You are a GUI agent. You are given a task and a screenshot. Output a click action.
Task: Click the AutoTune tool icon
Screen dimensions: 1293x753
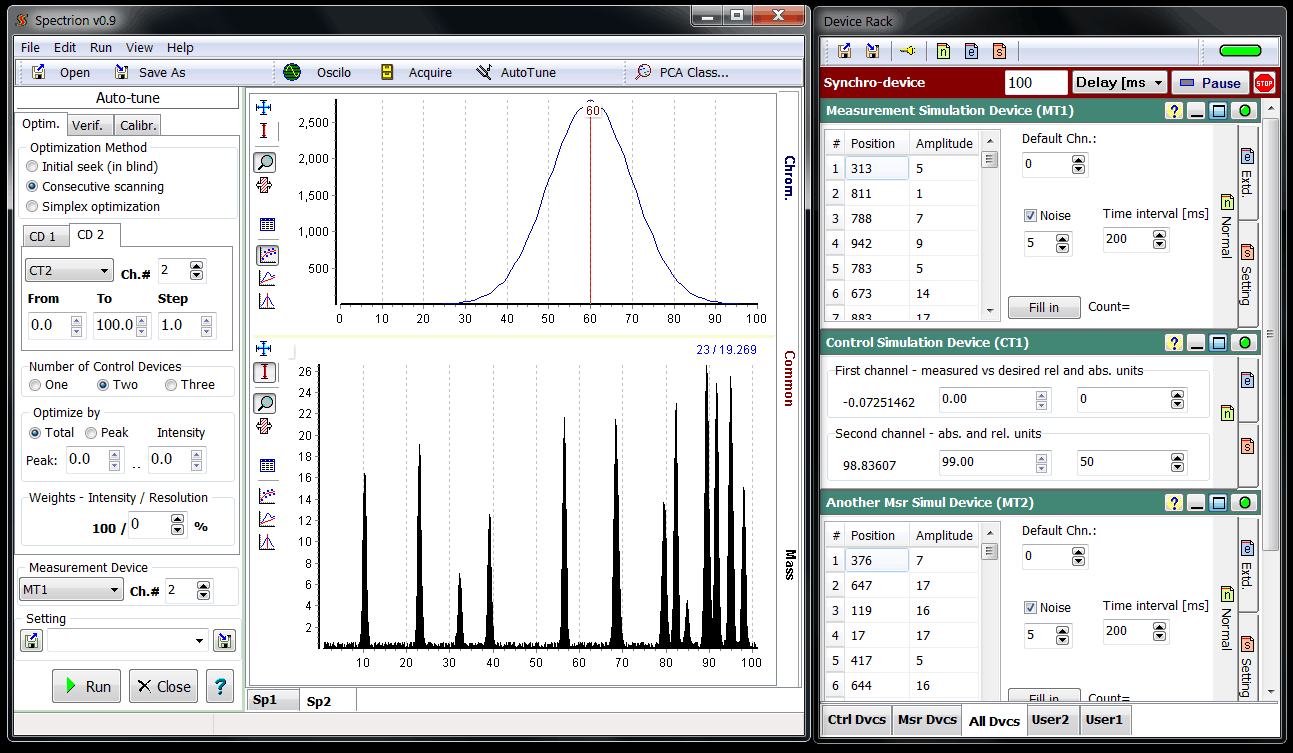(x=484, y=72)
